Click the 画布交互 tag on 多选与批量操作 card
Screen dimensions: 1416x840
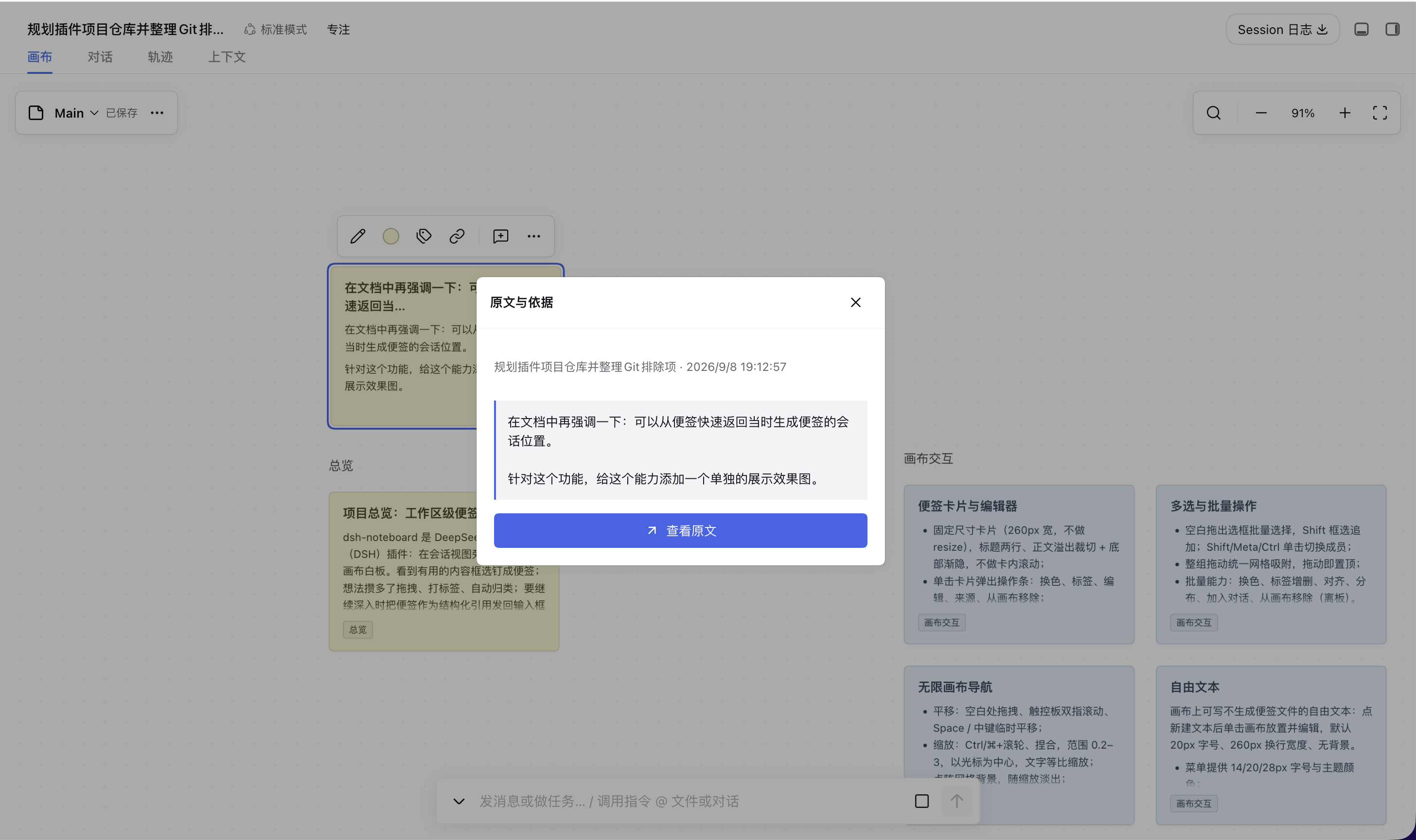(x=1193, y=623)
